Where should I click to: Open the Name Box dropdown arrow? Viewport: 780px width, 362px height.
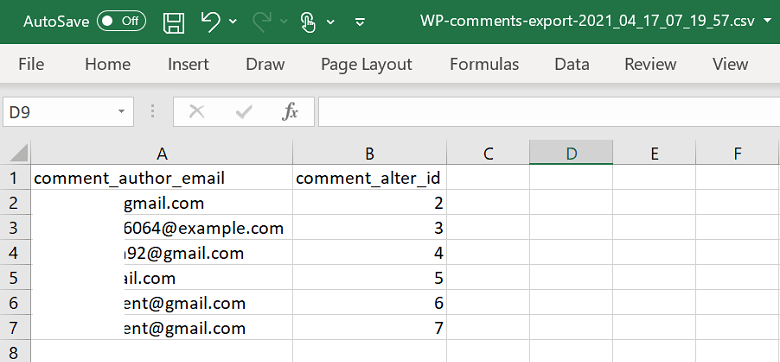coord(121,111)
